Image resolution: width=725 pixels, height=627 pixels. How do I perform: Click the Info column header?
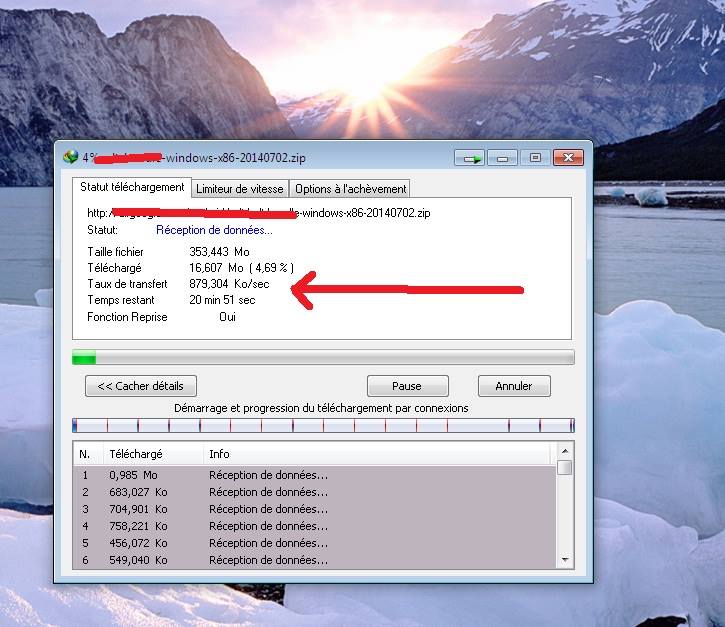point(377,454)
